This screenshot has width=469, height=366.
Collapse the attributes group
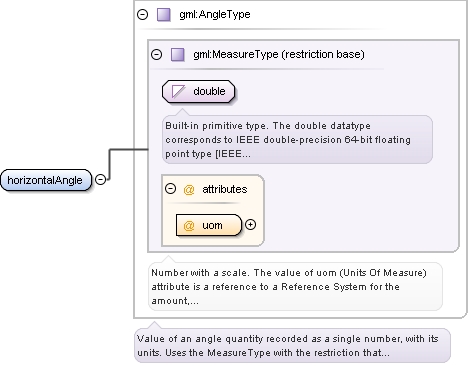click(170, 189)
